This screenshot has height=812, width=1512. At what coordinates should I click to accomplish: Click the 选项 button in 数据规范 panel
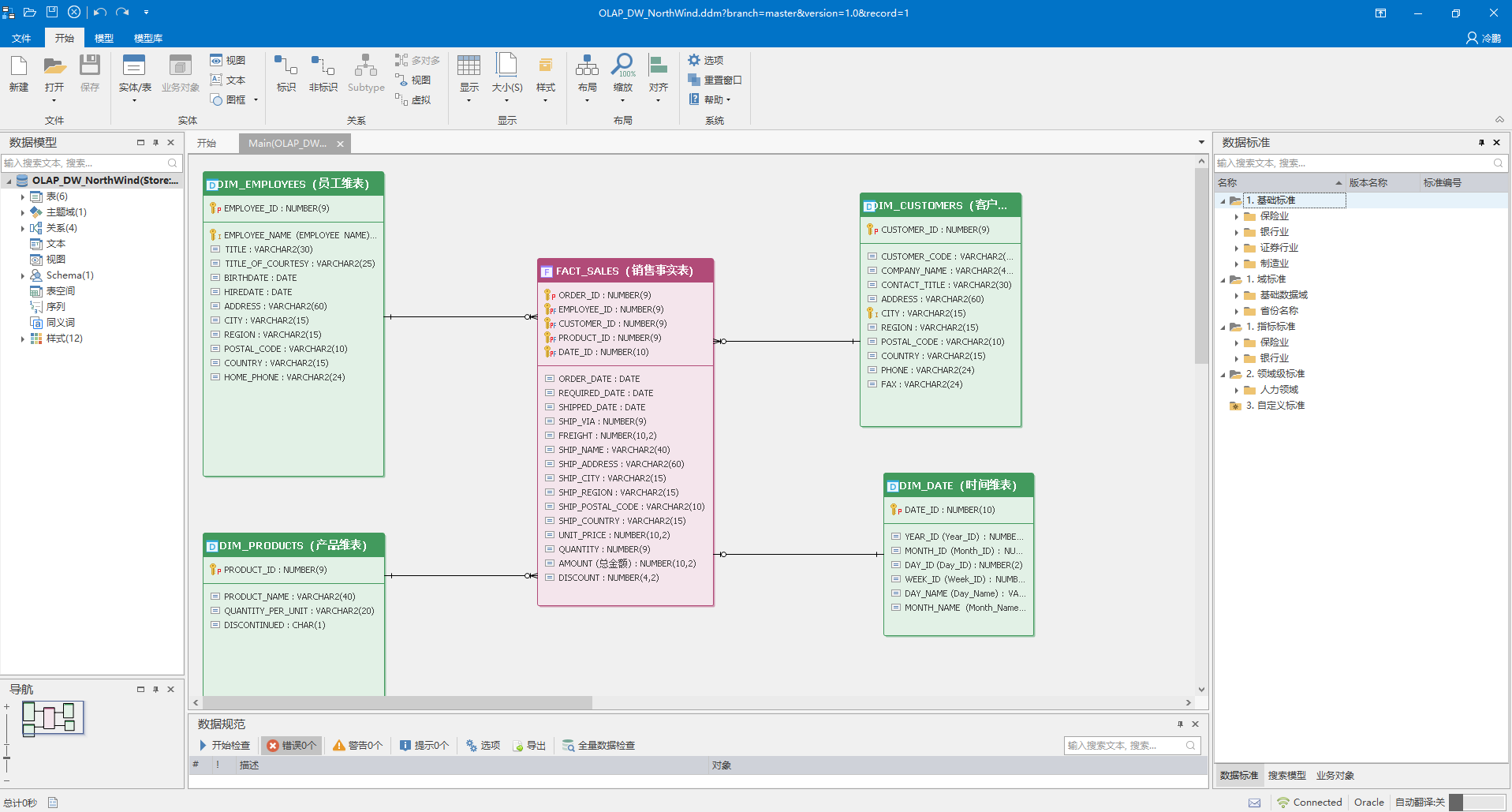pyautogui.click(x=483, y=745)
